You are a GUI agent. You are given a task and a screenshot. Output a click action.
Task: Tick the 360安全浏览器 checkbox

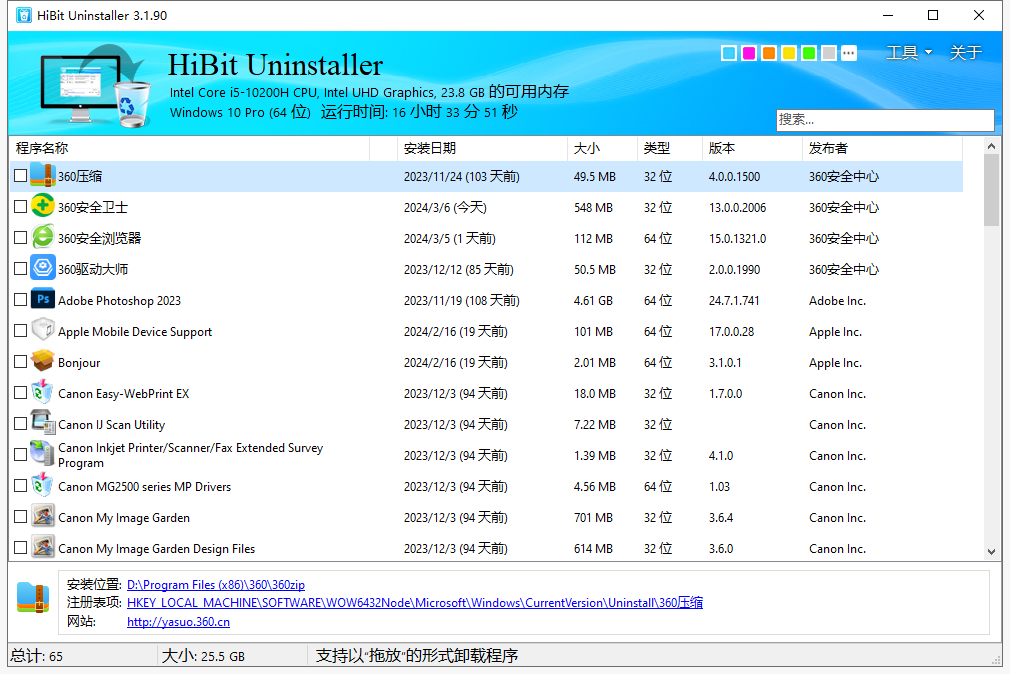20,237
